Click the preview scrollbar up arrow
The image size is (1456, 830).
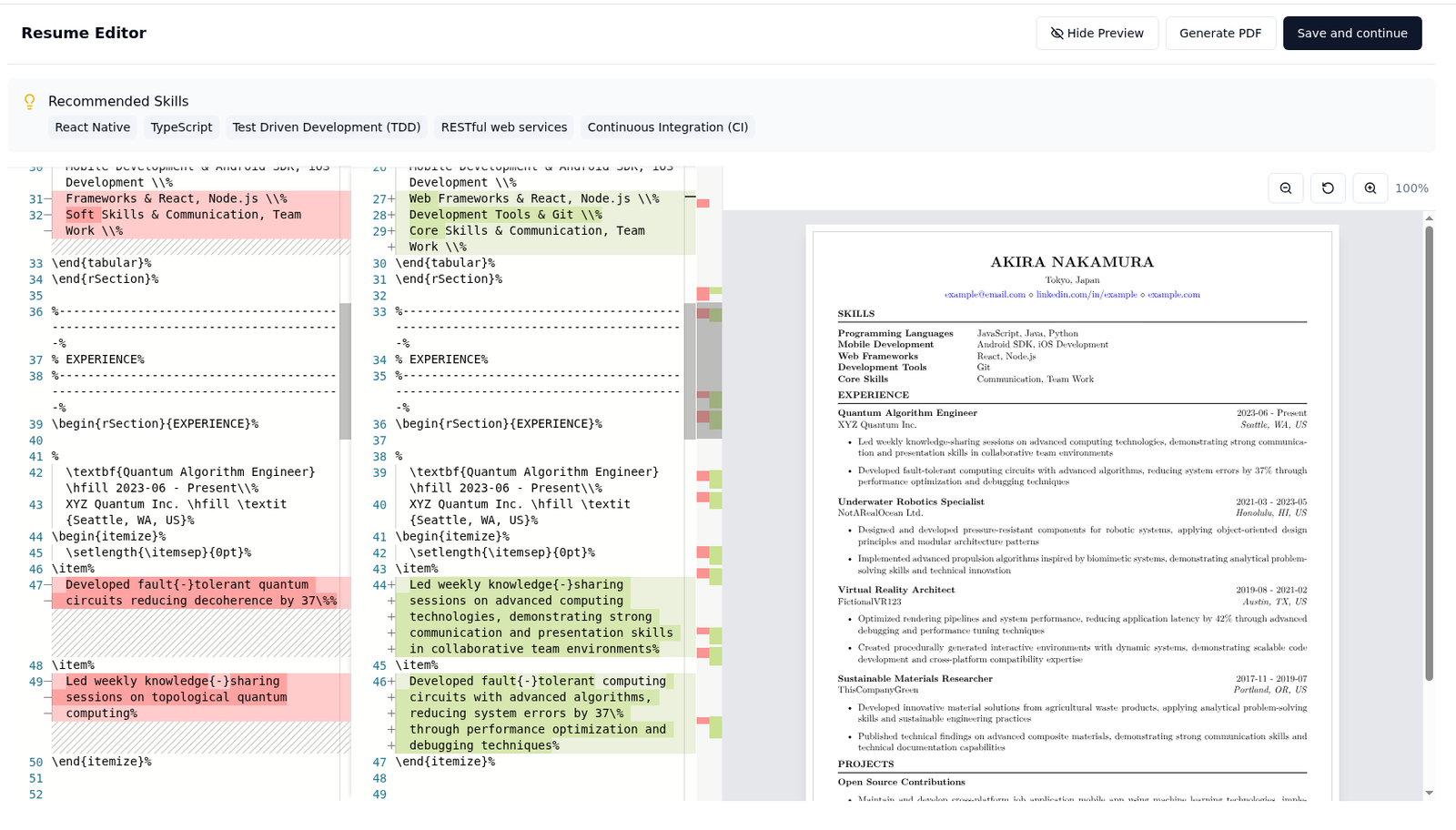(x=1429, y=218)
